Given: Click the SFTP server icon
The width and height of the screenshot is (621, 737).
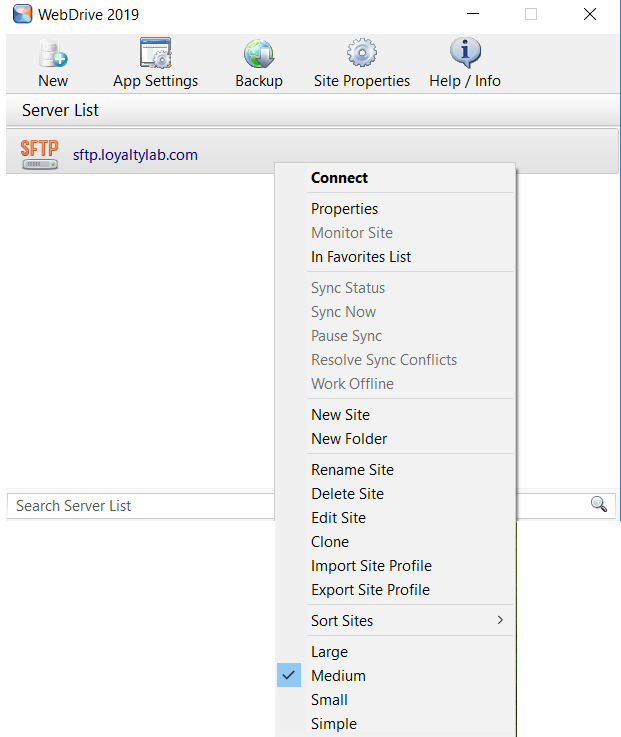Looking at the screenshot, I should 40,154.
